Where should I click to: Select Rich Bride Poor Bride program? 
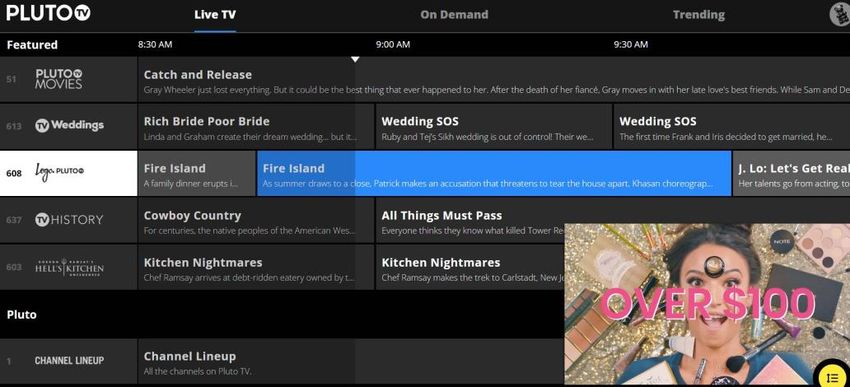256,126
